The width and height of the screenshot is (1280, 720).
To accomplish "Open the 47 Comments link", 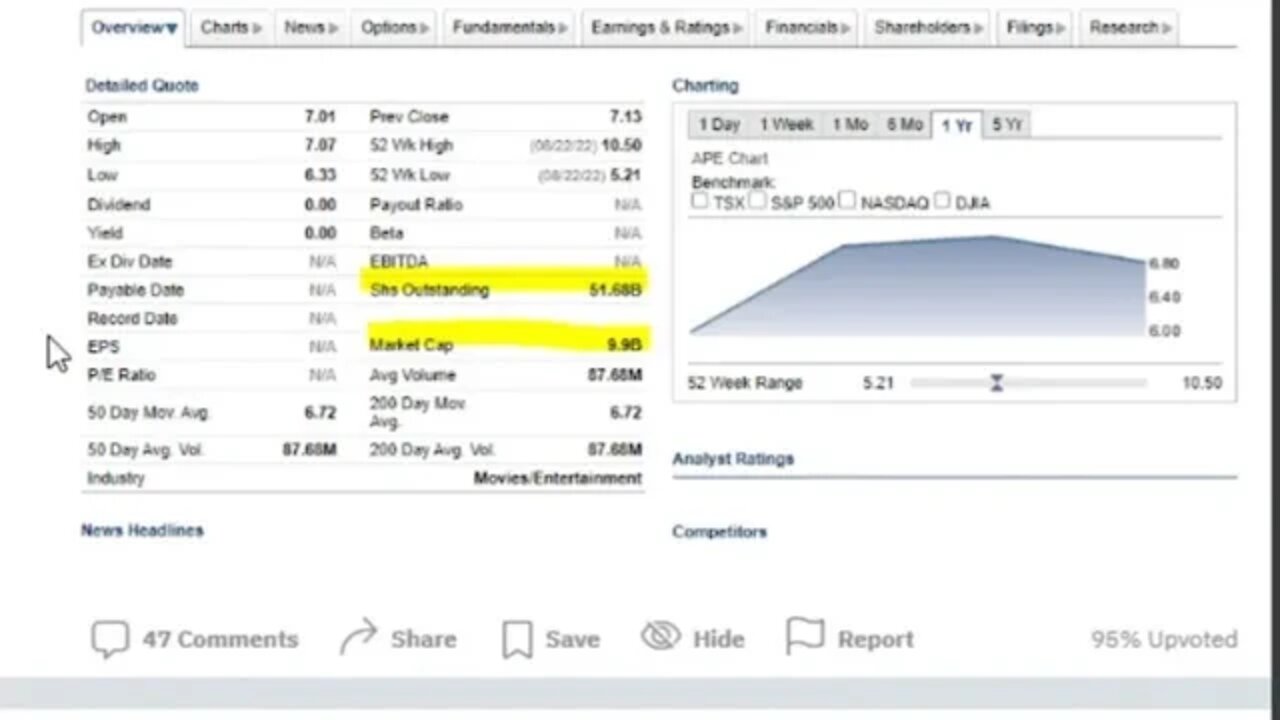I will coord(220,639).
